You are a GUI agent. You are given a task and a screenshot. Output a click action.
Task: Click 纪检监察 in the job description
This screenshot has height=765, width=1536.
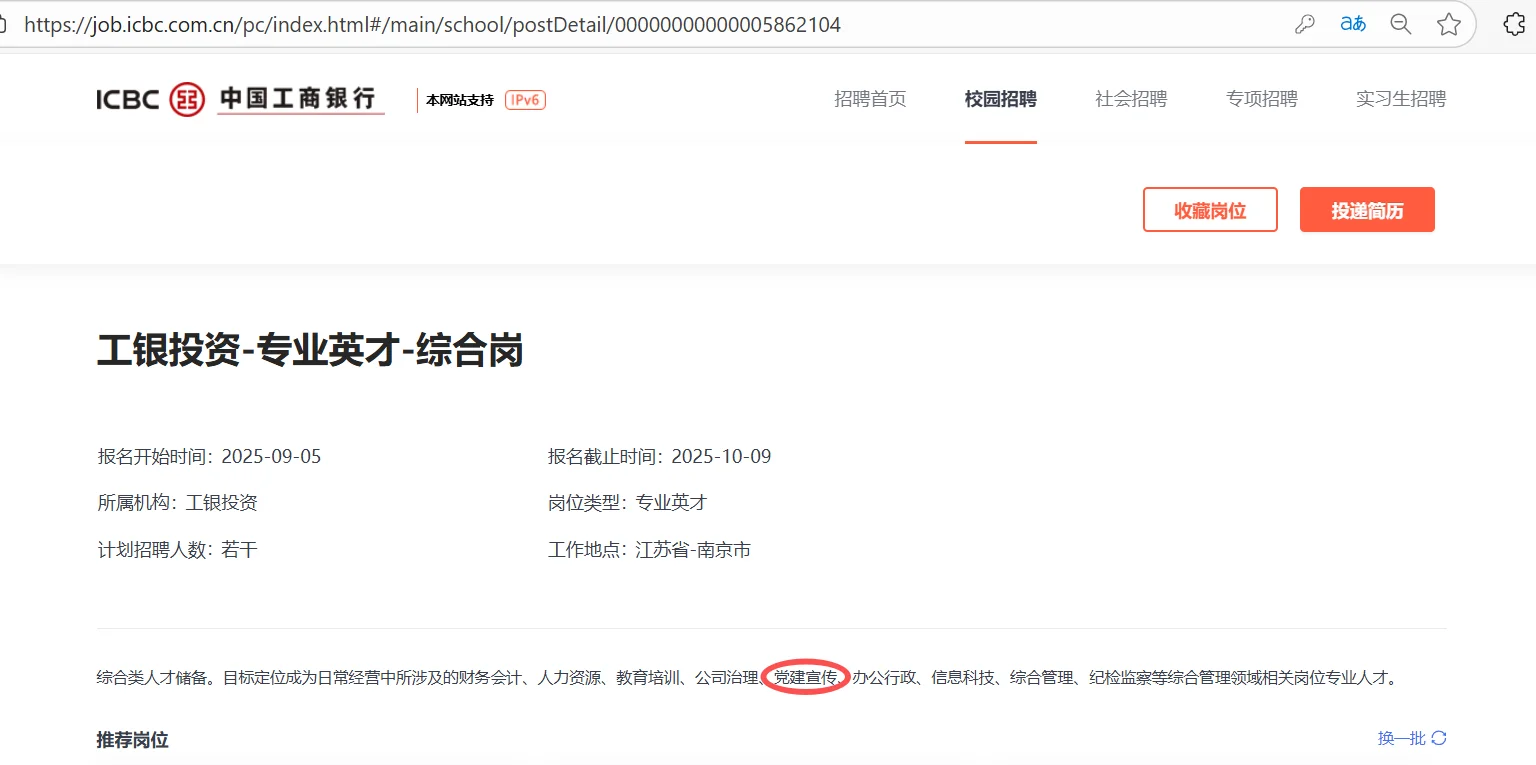(1120, 678)
